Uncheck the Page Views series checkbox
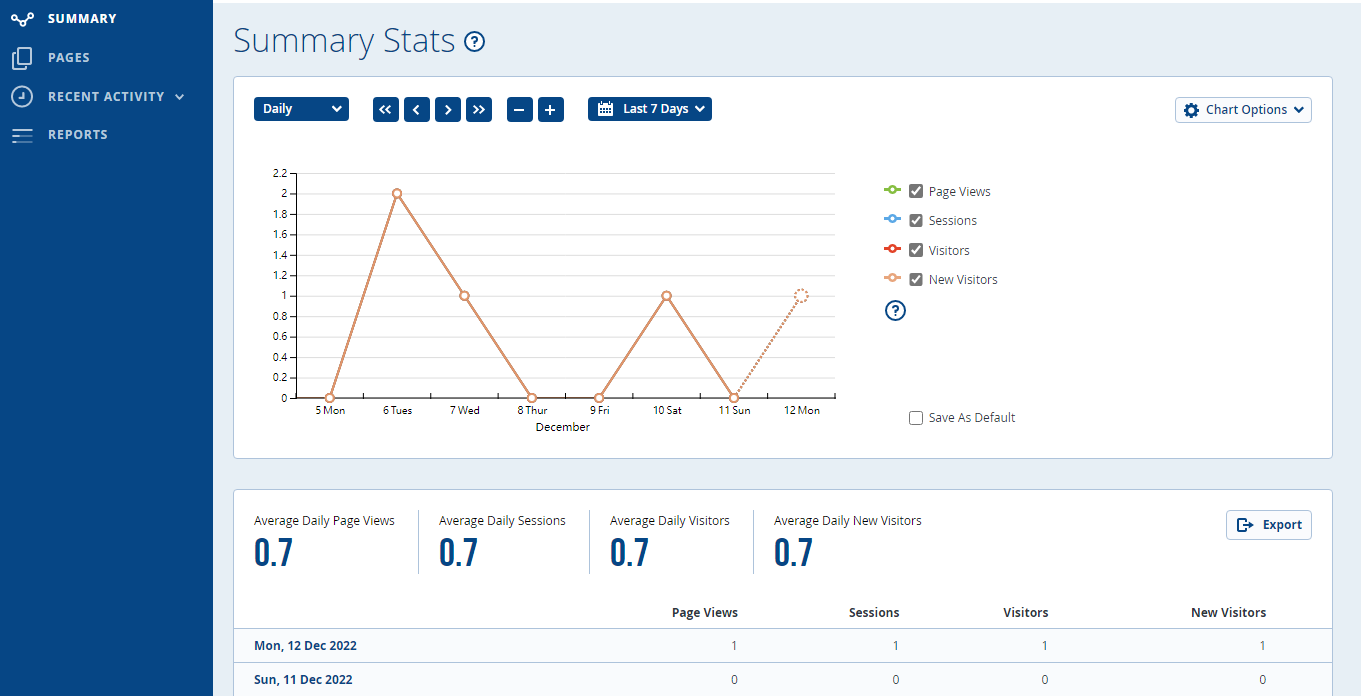The height and width of the screenshot is (696, 1361). (x=916, y=191)
